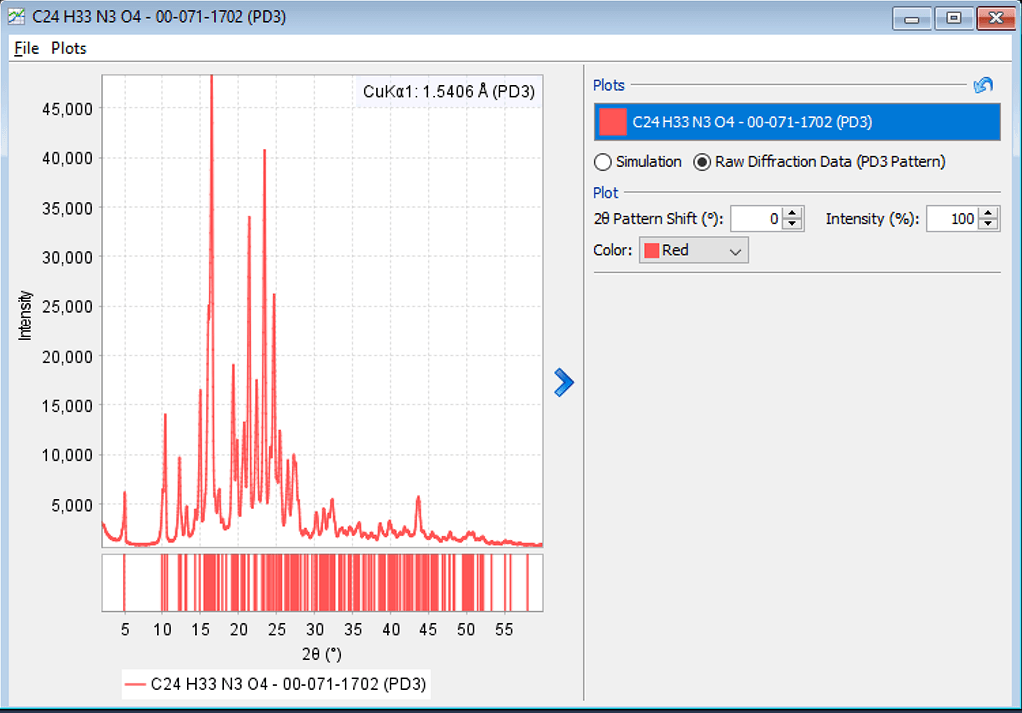Select the Simulation radio button

[x=601, y=161]
